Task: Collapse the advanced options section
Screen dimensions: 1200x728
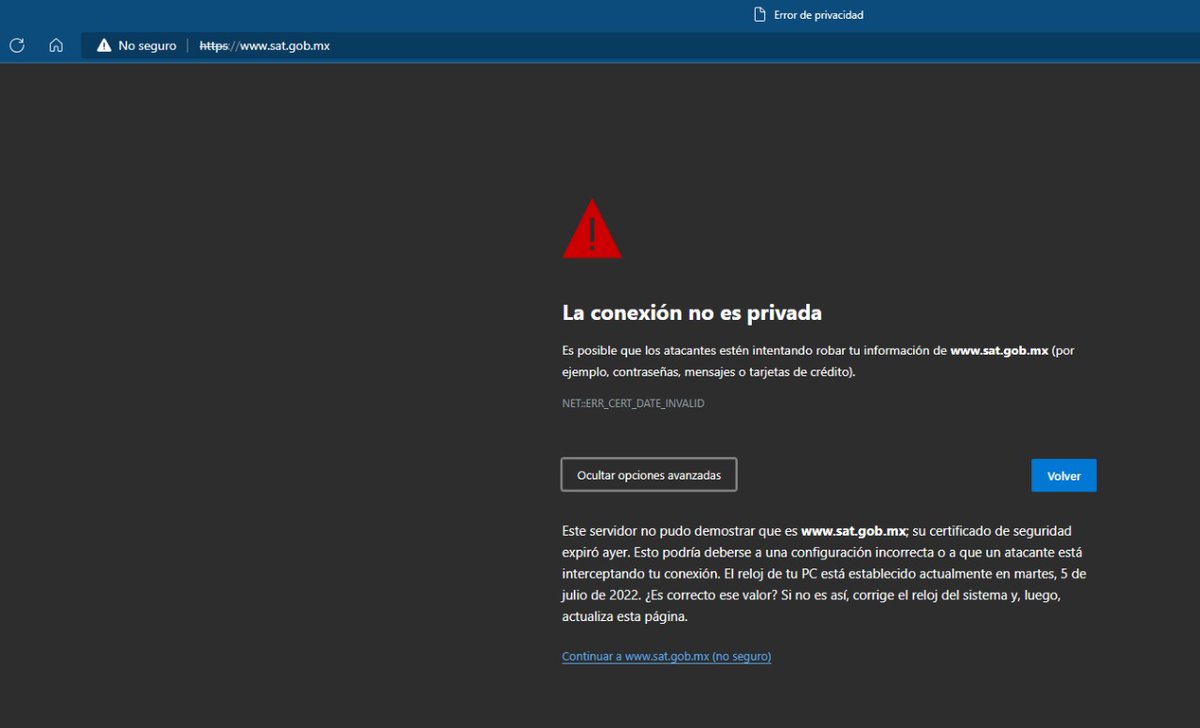Action: [648, 474]
